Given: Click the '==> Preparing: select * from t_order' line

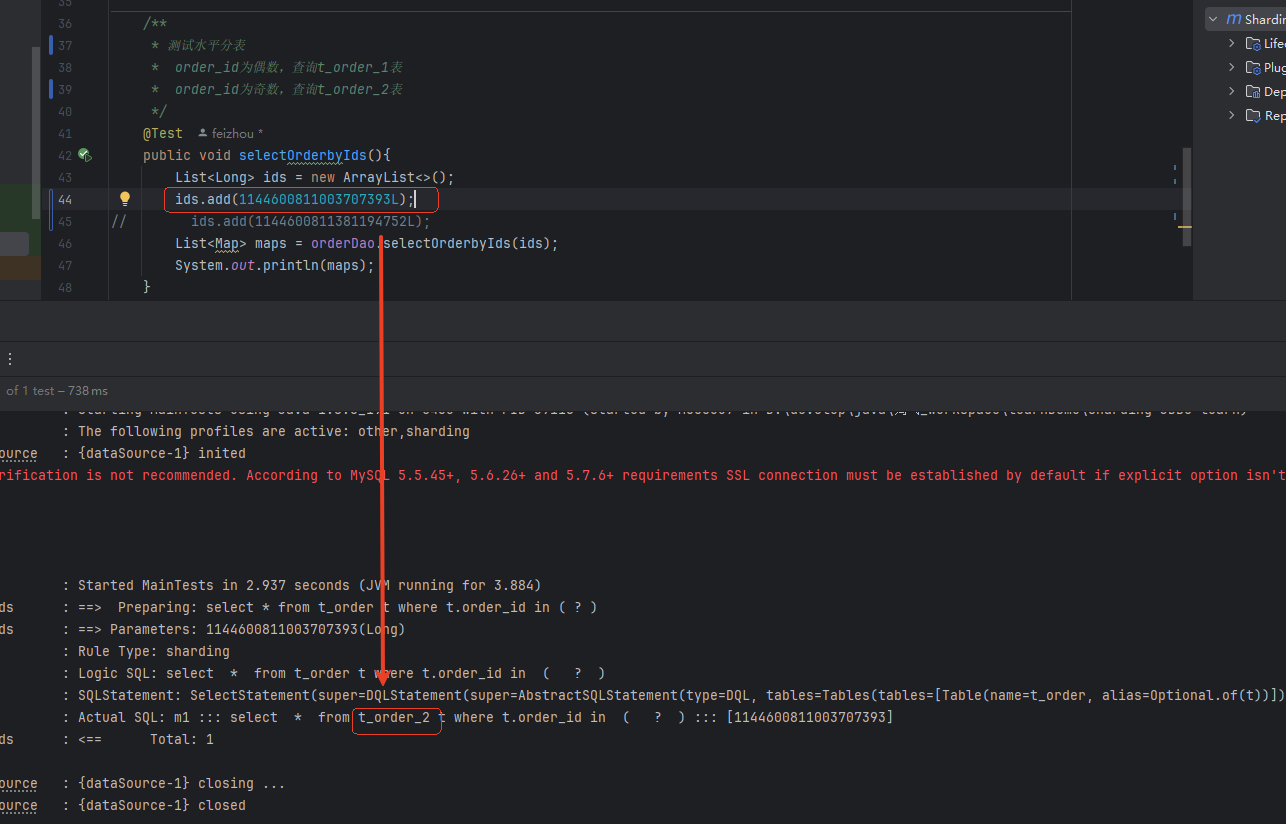Looking at the screenshot, I should tap(337, 607).
